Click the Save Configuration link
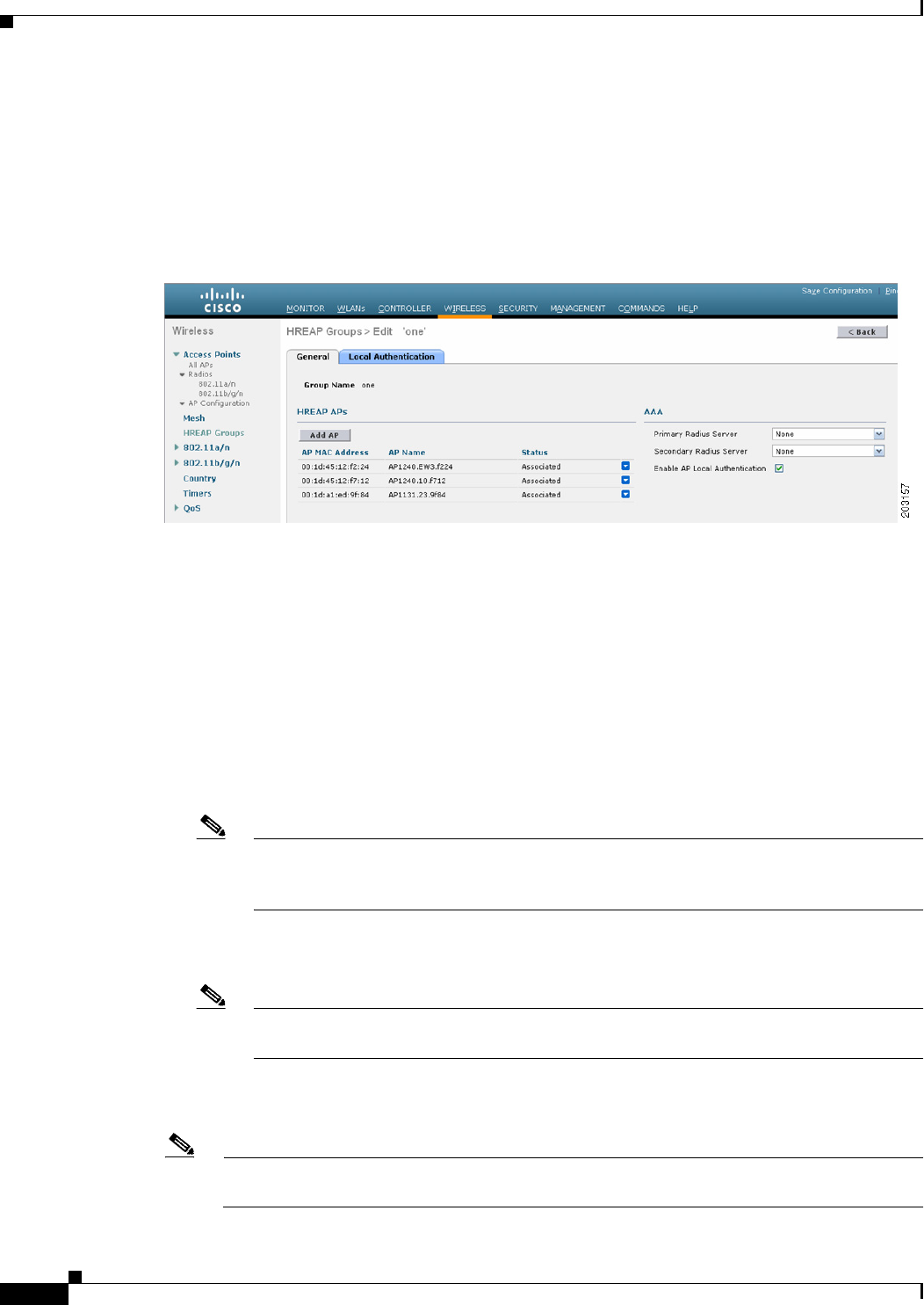Viewport: 924px width, 1305px height. click(x=837, y=291)
